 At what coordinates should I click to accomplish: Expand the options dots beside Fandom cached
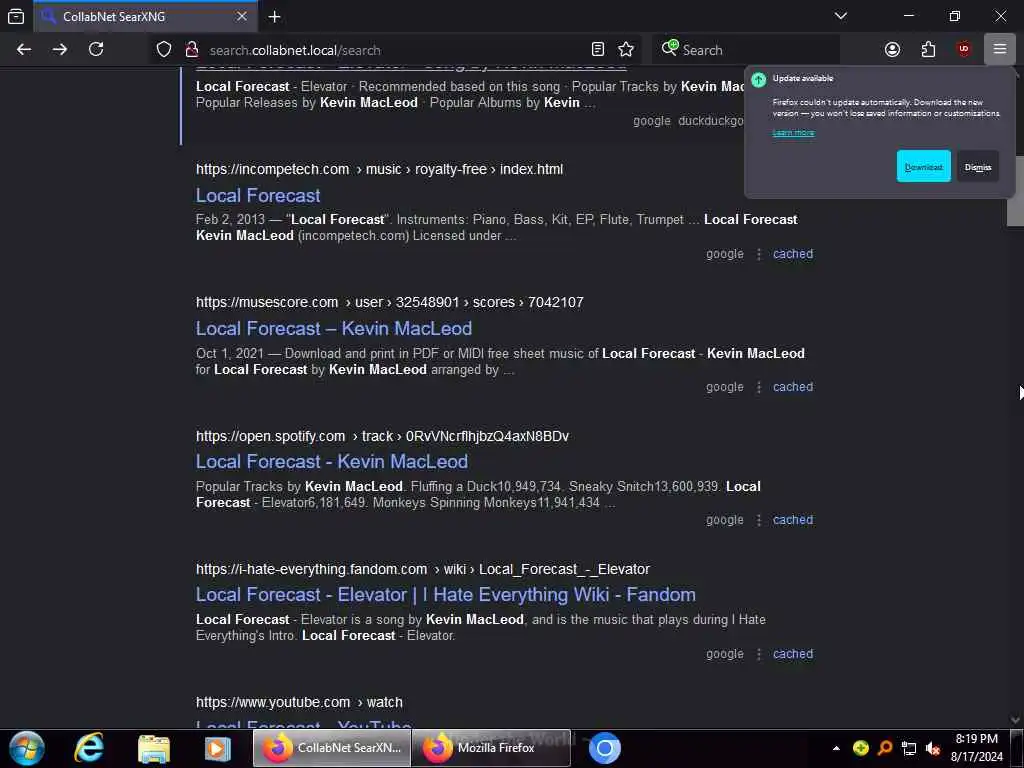(758, 654)
